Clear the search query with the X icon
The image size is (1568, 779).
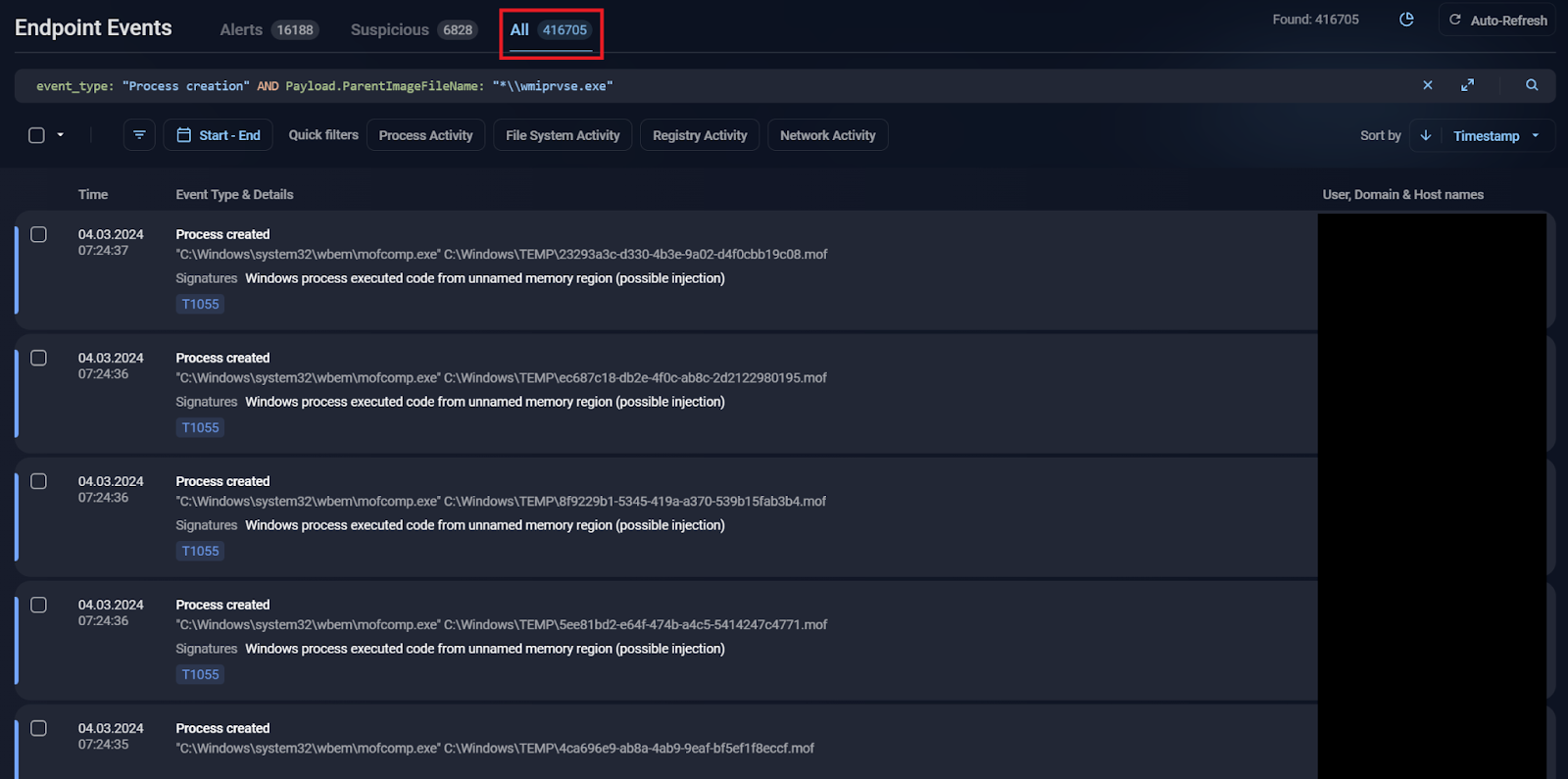tap(1428, 85)
